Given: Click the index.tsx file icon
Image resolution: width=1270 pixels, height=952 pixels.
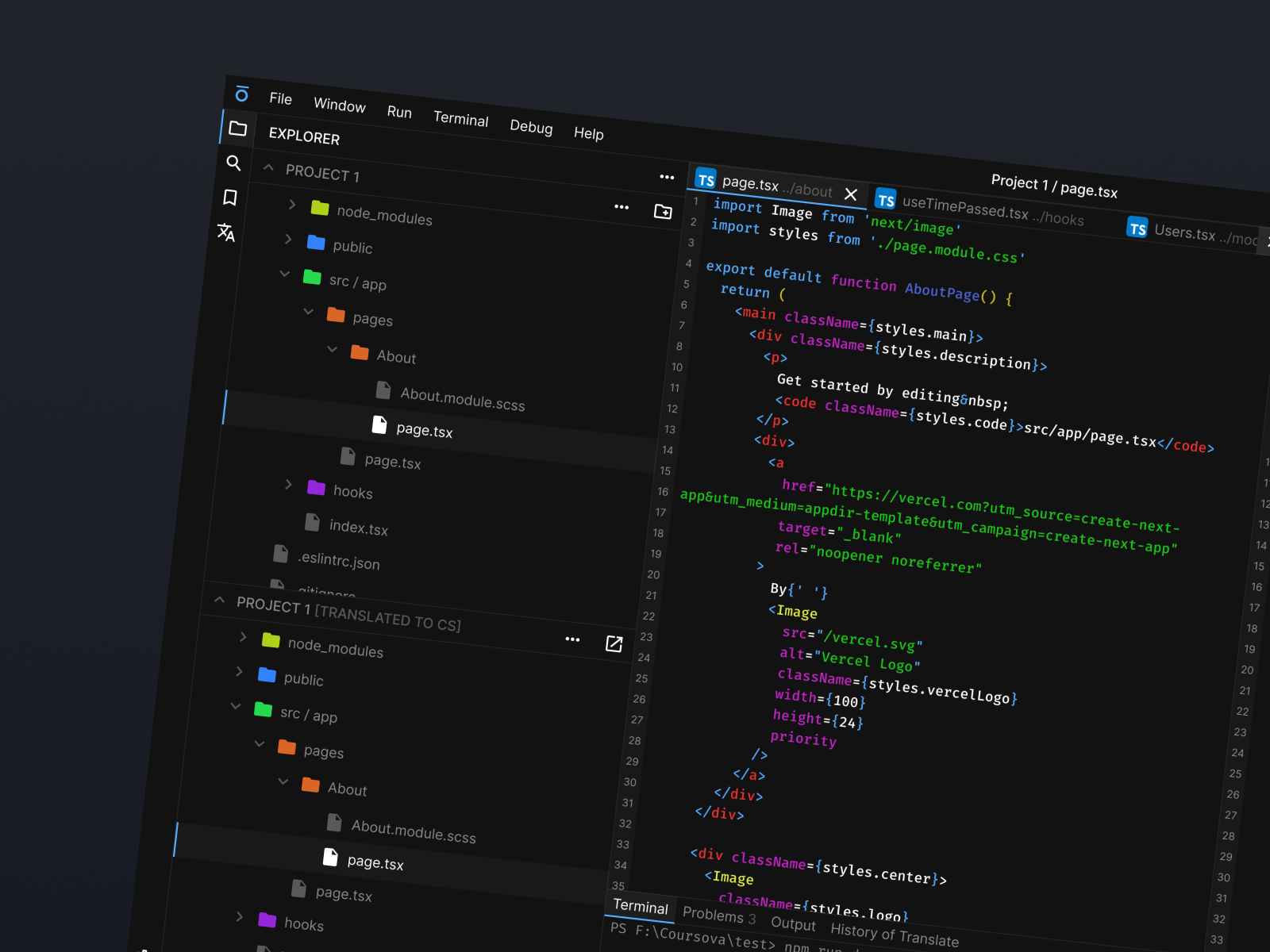Looking at the screenshot, I should [x=312, y=522].
